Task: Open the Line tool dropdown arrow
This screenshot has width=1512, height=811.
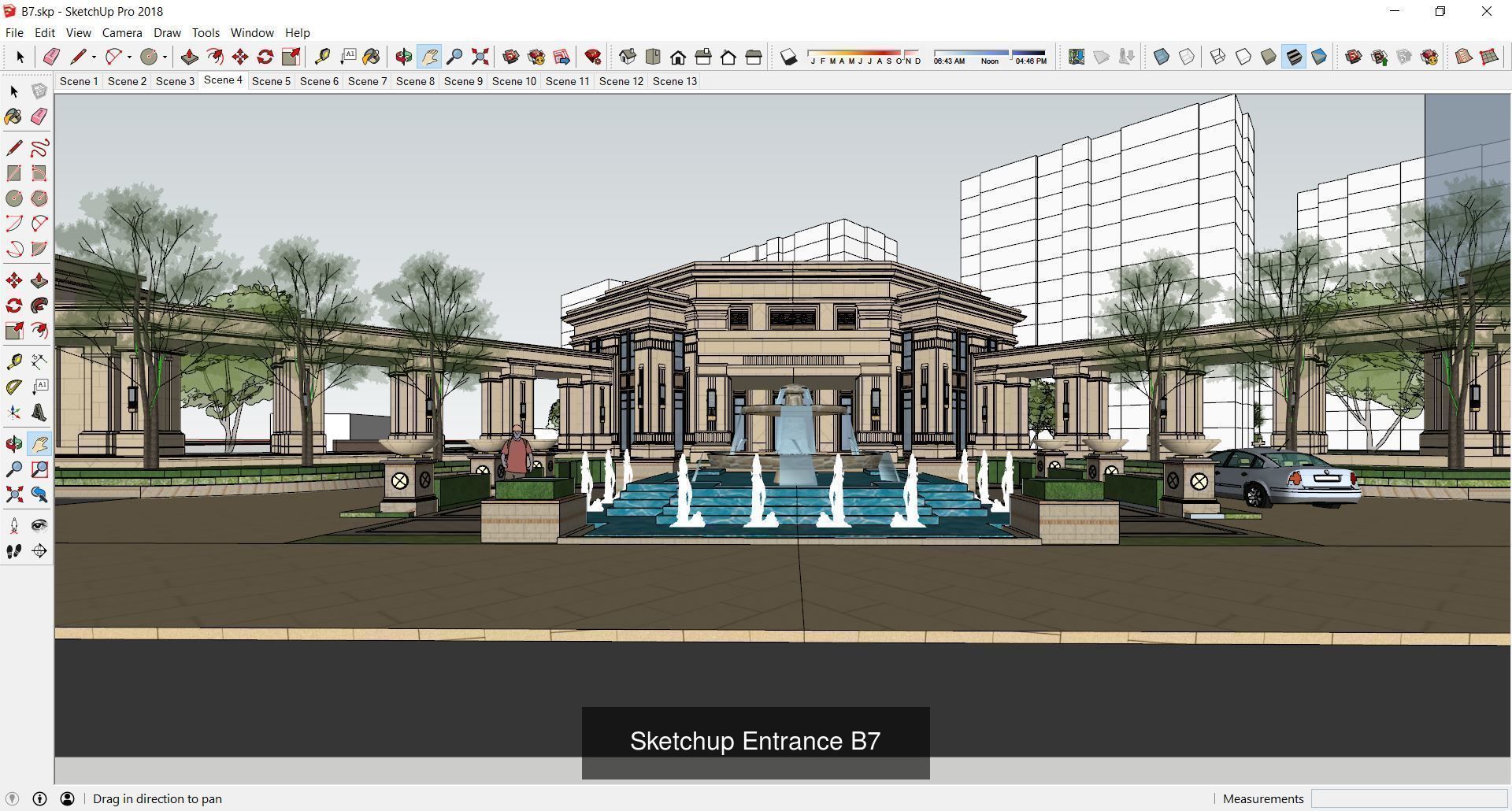Action: [x=92, y=57]
